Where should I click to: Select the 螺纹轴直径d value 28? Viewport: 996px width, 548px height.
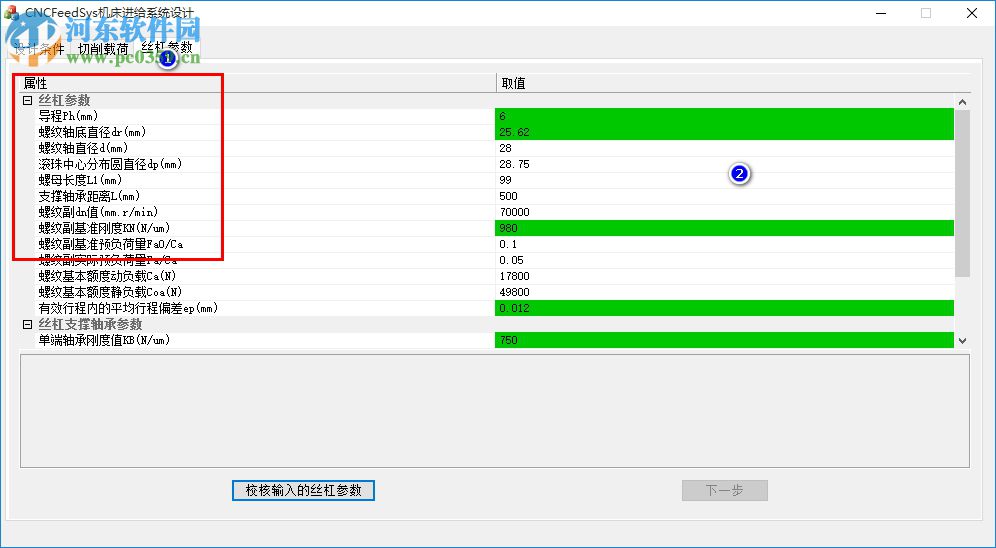[724, 148]
